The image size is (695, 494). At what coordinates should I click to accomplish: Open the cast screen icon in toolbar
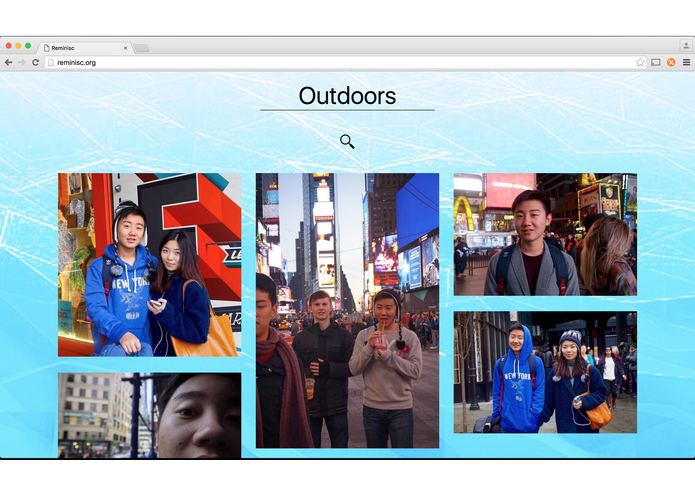656,62
